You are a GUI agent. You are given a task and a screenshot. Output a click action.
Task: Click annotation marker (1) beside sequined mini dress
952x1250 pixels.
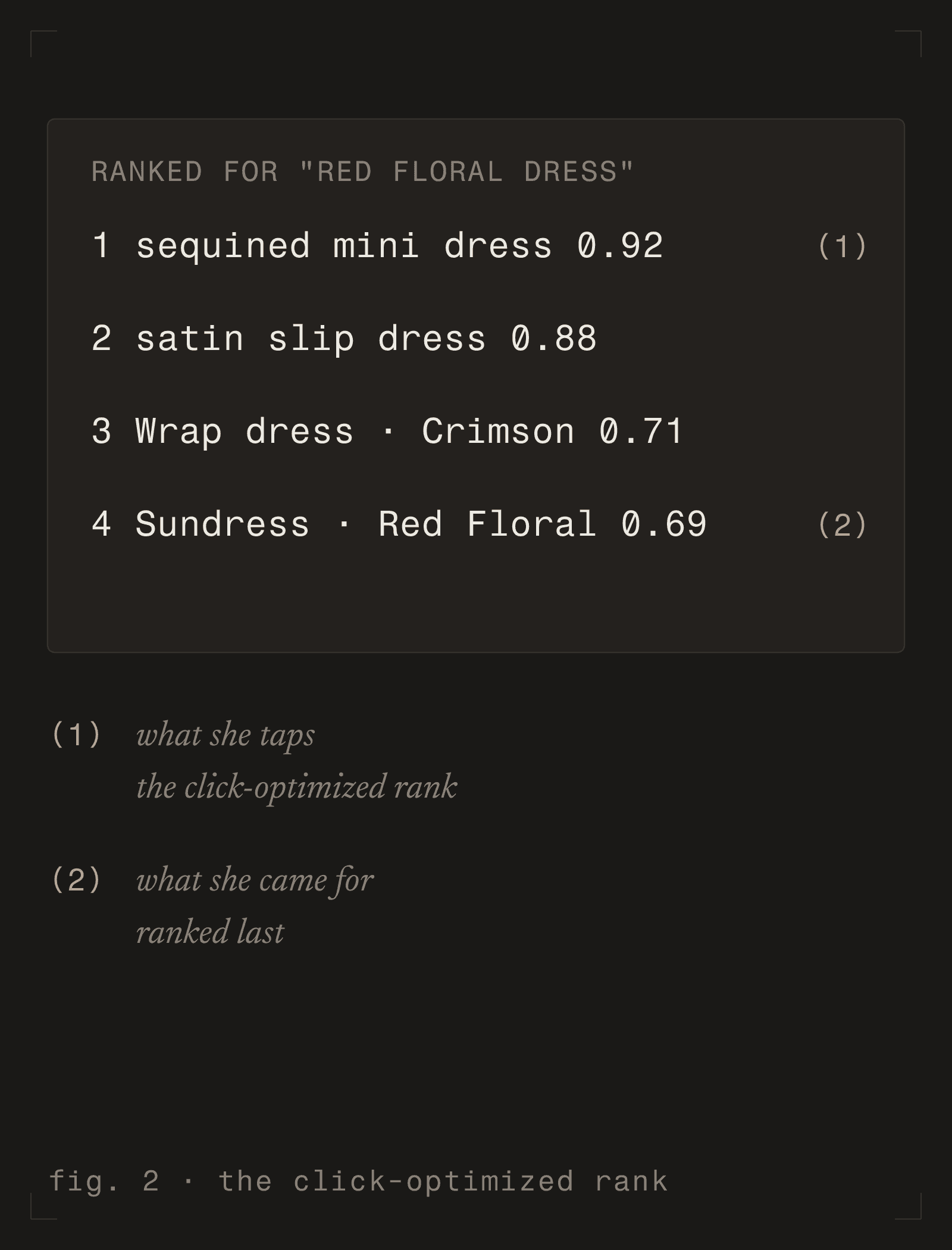pos(843,246)
